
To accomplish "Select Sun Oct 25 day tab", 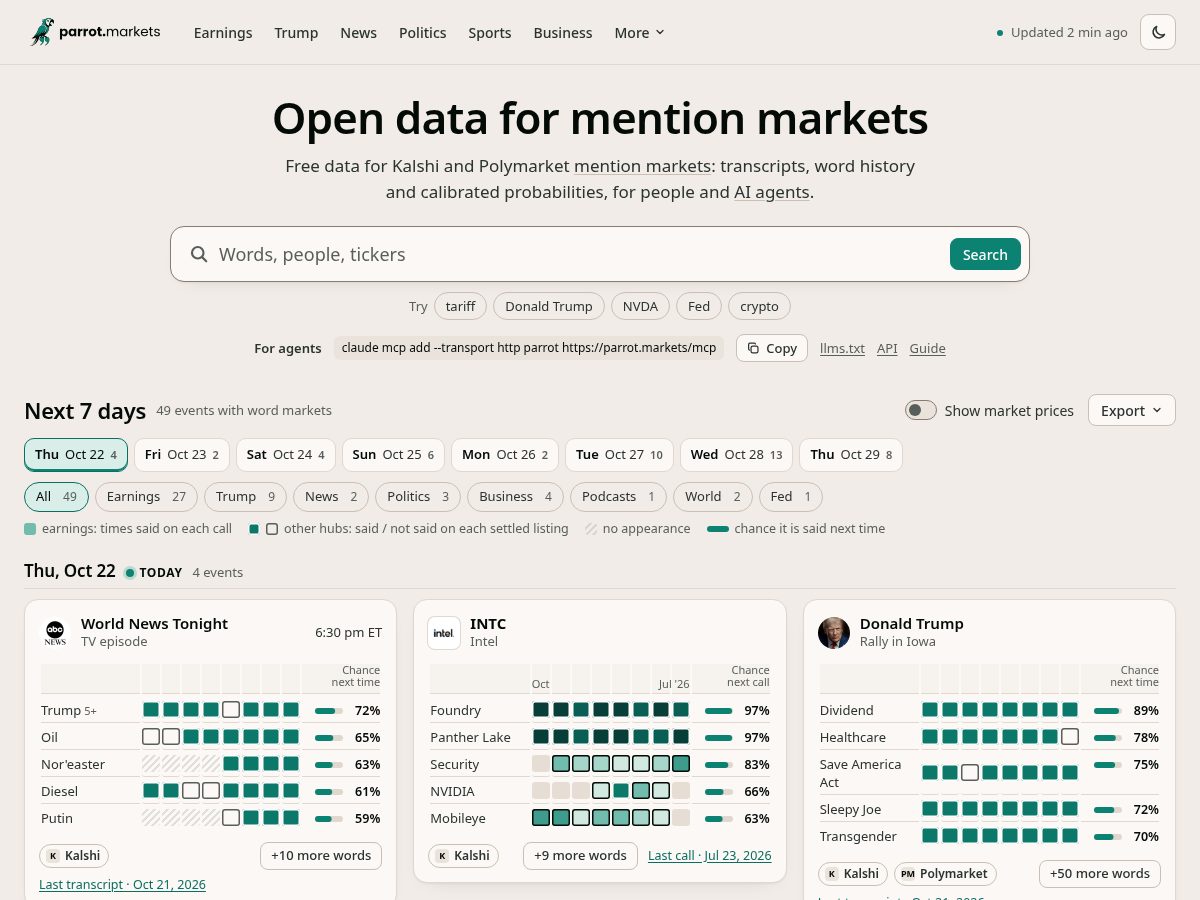I will pyautogui.click(x=393, y=454).
